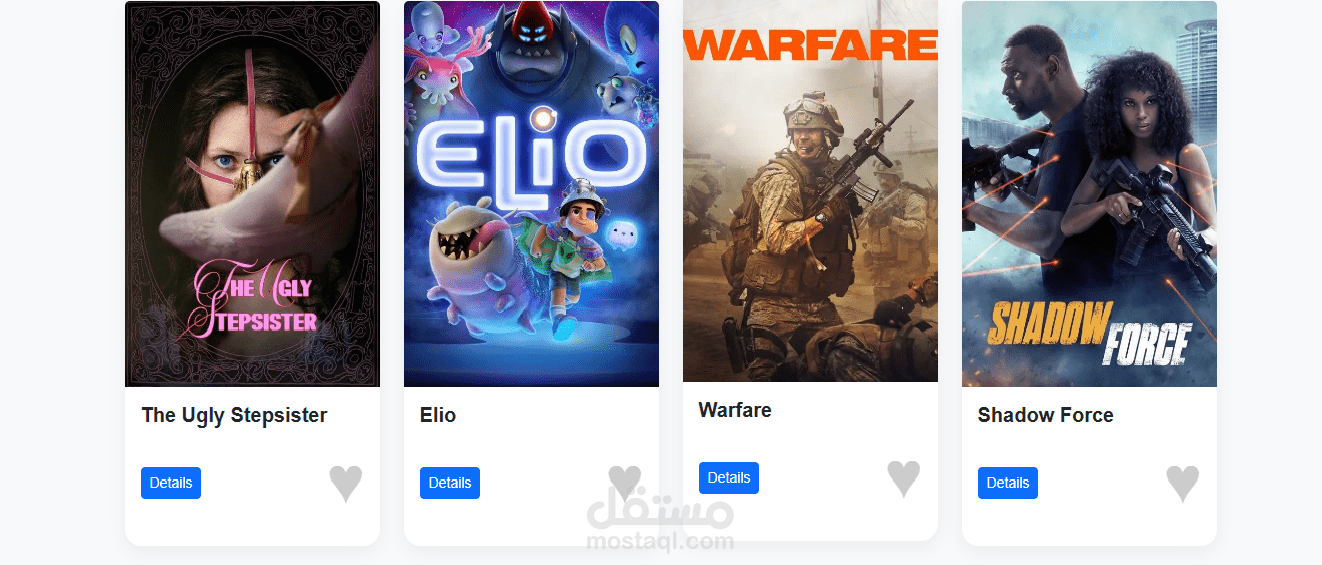Click the yellow SHADOW FORCE poster logo

point(1089,332)
